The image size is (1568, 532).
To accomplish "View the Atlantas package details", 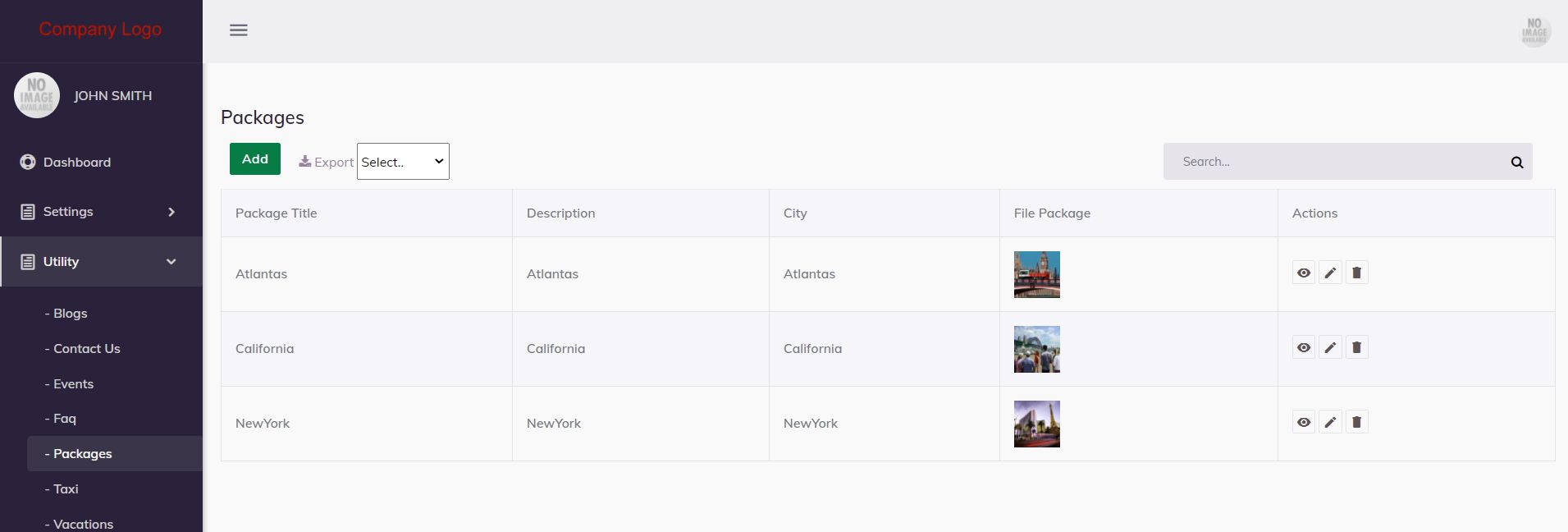I will point(1304,273).
